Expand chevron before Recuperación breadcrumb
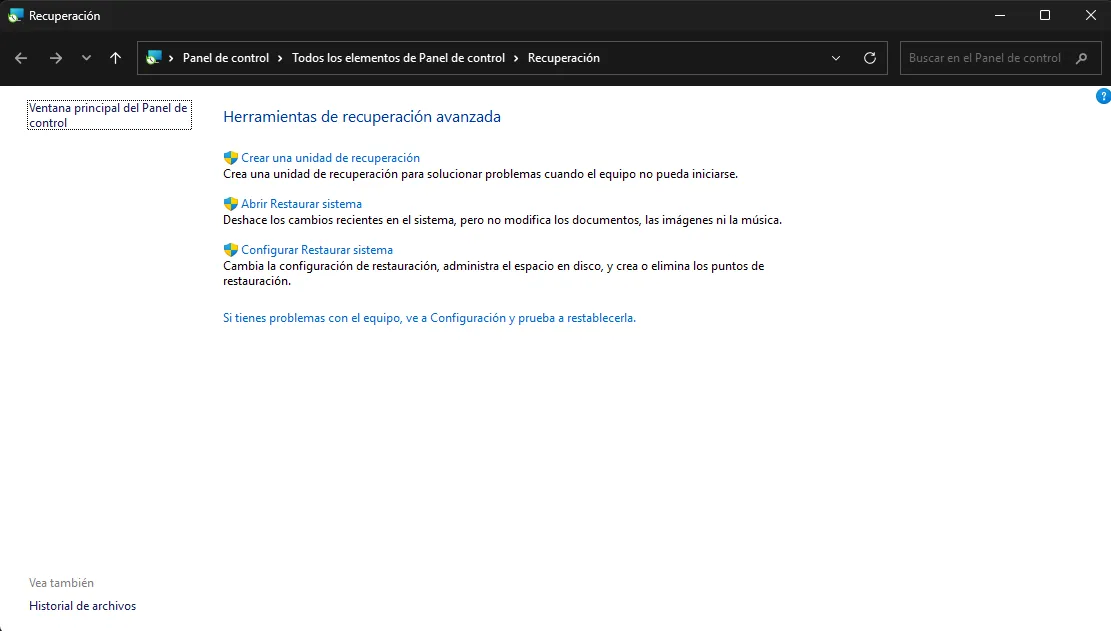The width and height of the screenshot is (1111, 631). (x=516, y=58)
